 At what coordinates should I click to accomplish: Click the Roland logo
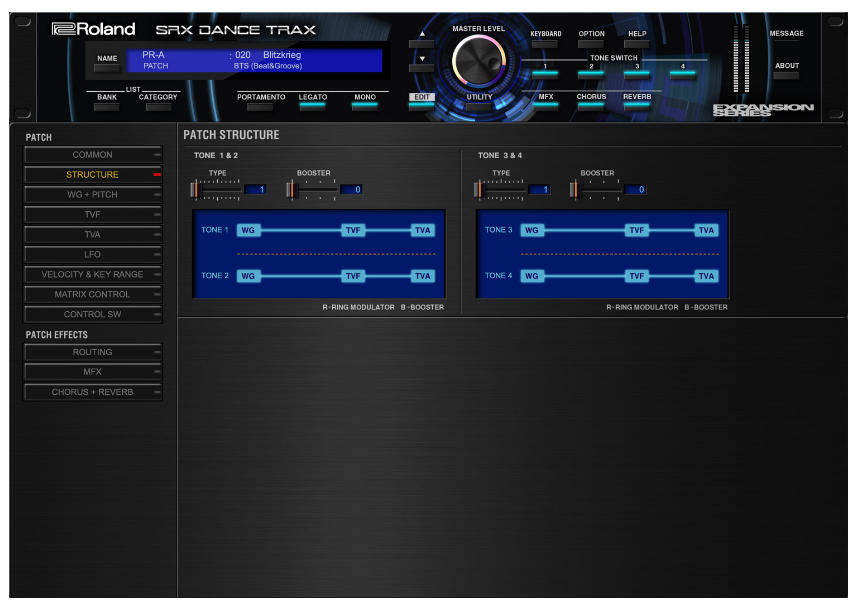coord(93,28)
